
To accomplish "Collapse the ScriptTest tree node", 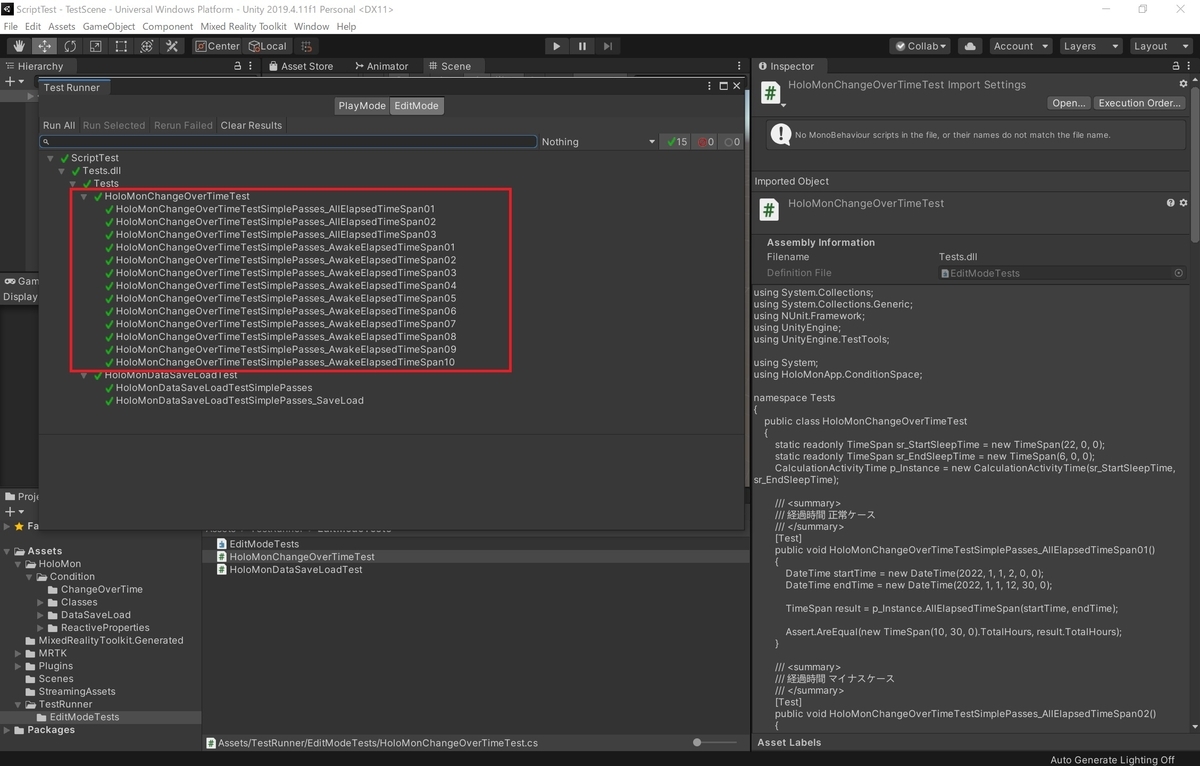I will 50,158.
